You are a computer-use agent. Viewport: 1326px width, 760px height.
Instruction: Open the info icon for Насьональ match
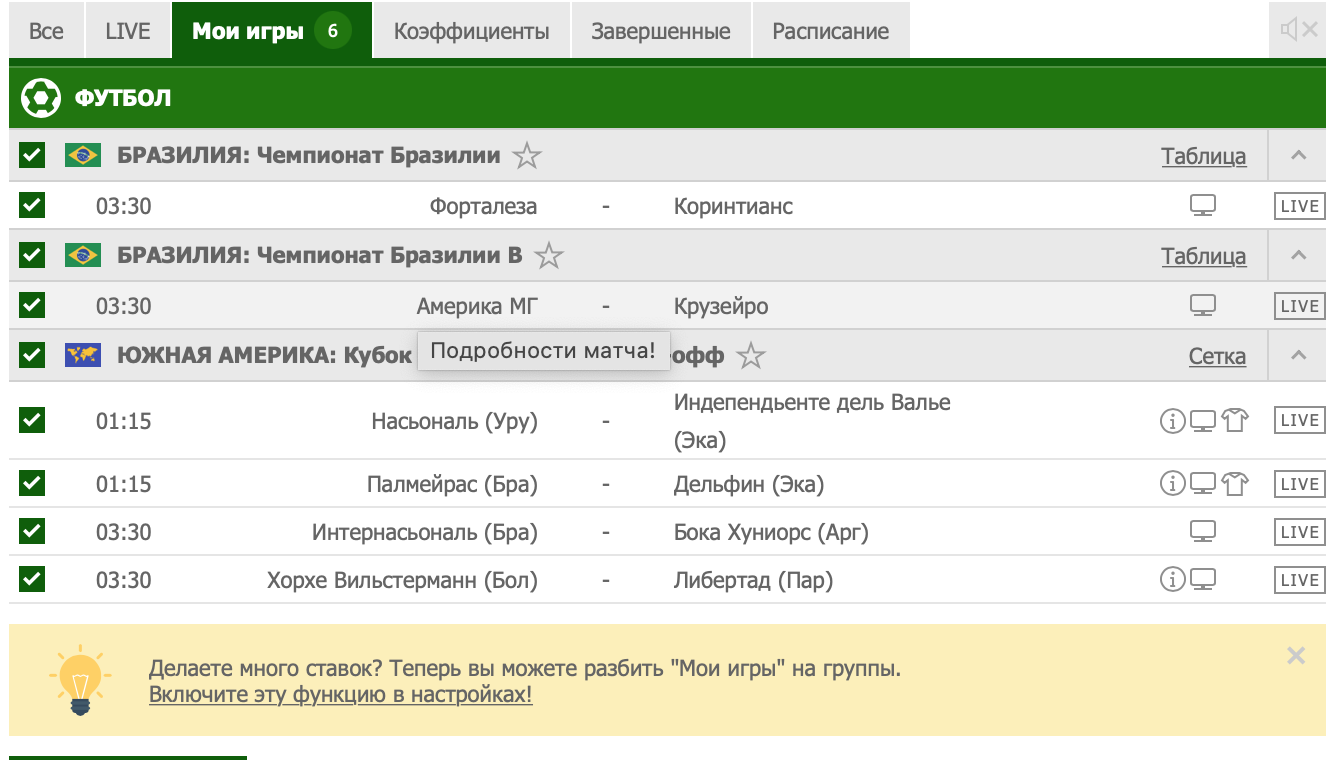point(1171,421)
